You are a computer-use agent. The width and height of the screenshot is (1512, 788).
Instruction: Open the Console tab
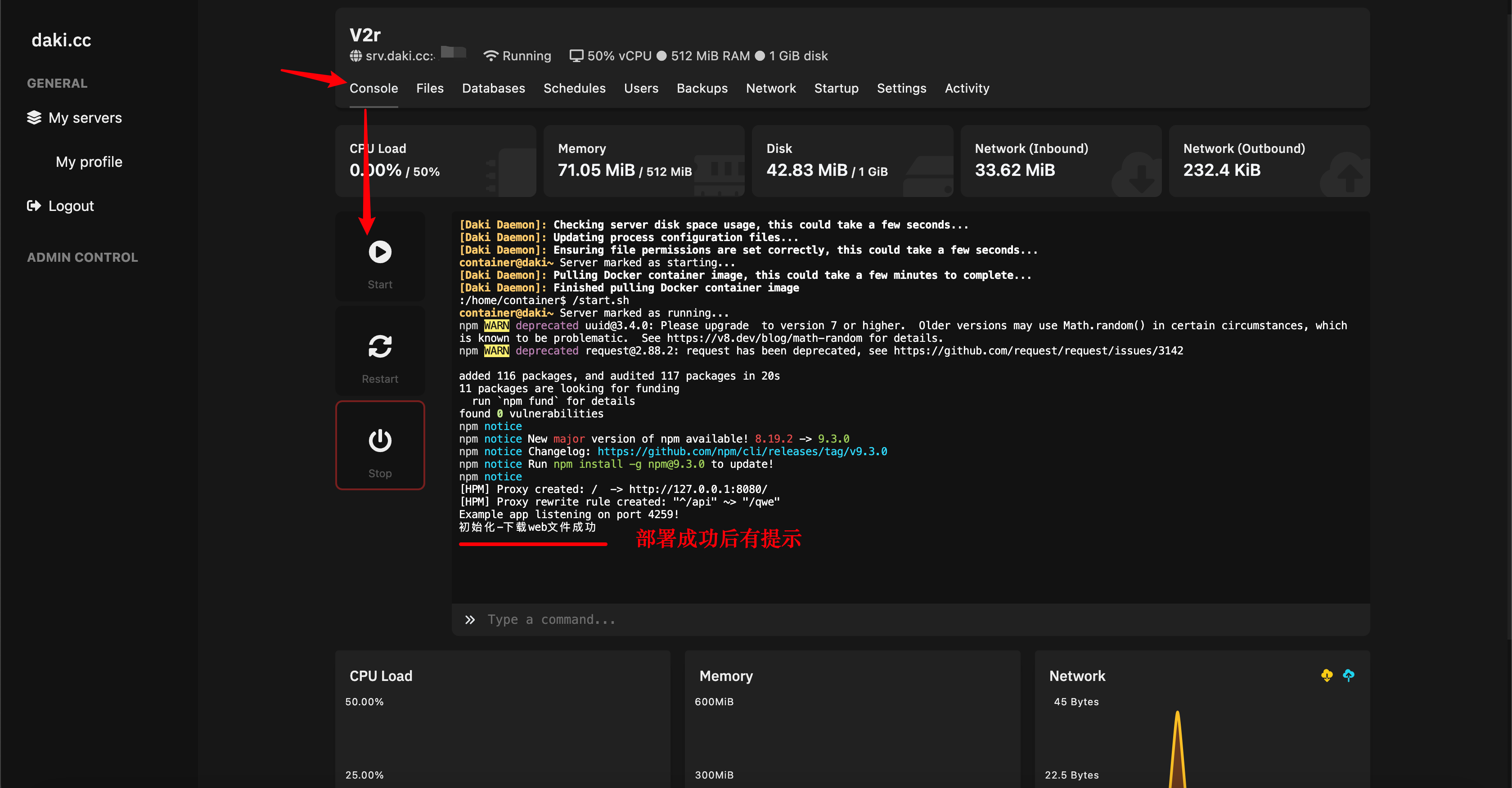click(373, 88)
